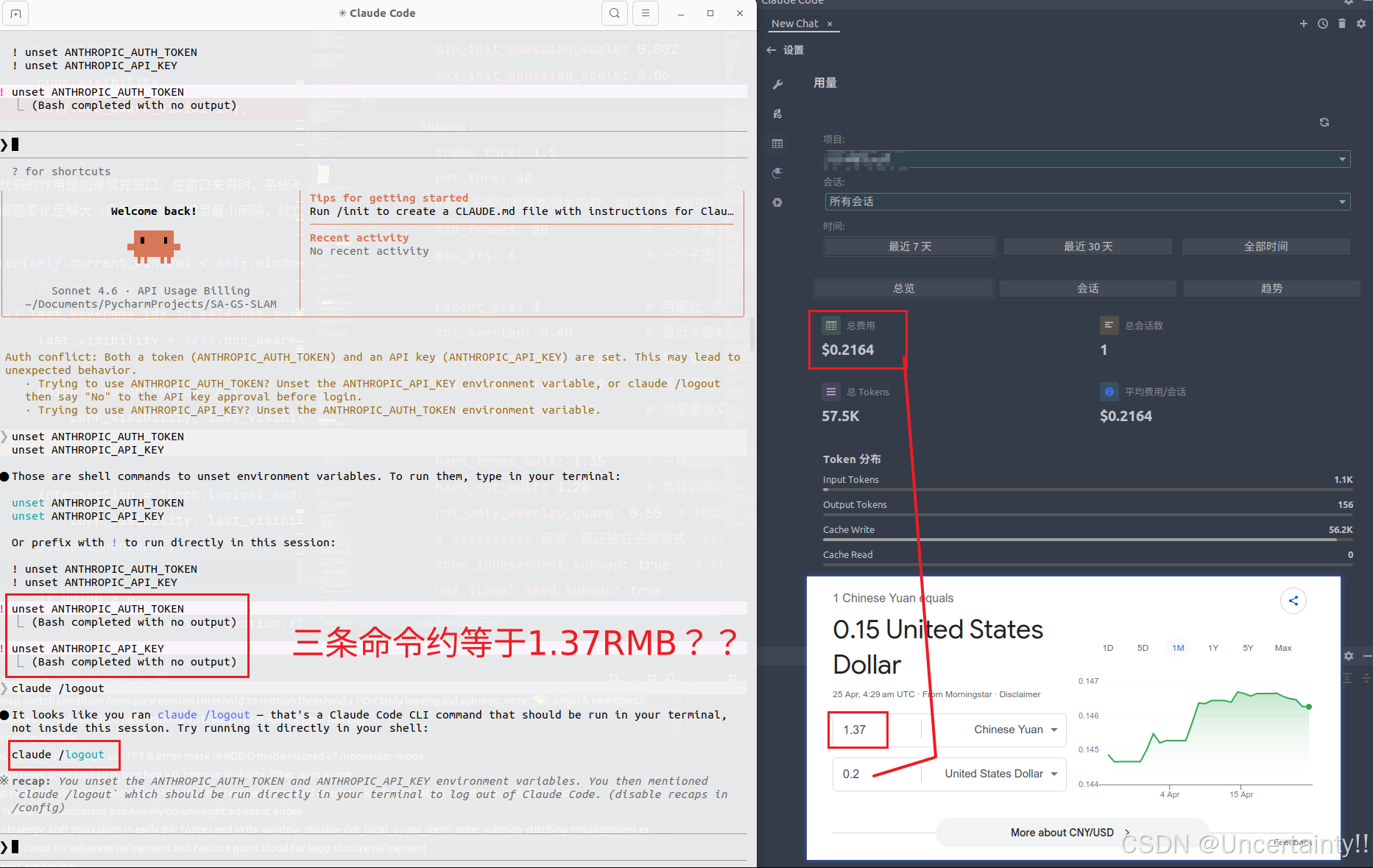Share the currency conversion result
This screenshot has height=868, width=1373.
1293,601
